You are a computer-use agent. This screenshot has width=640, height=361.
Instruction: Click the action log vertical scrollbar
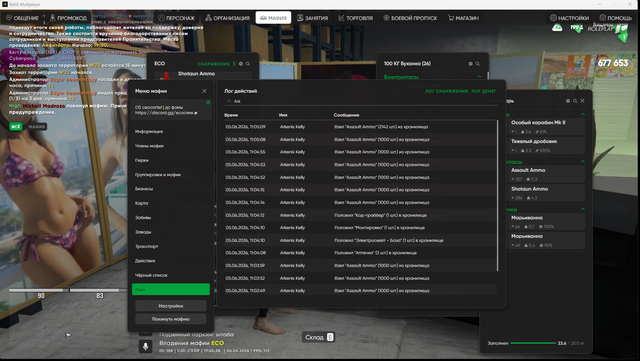pos(497,195)
